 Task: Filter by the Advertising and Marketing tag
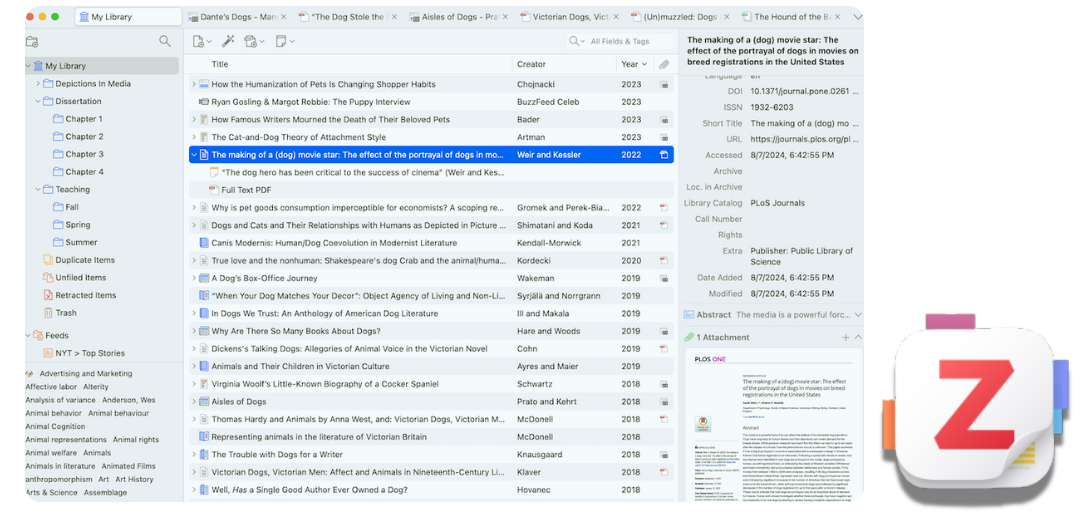click(86, 374)
